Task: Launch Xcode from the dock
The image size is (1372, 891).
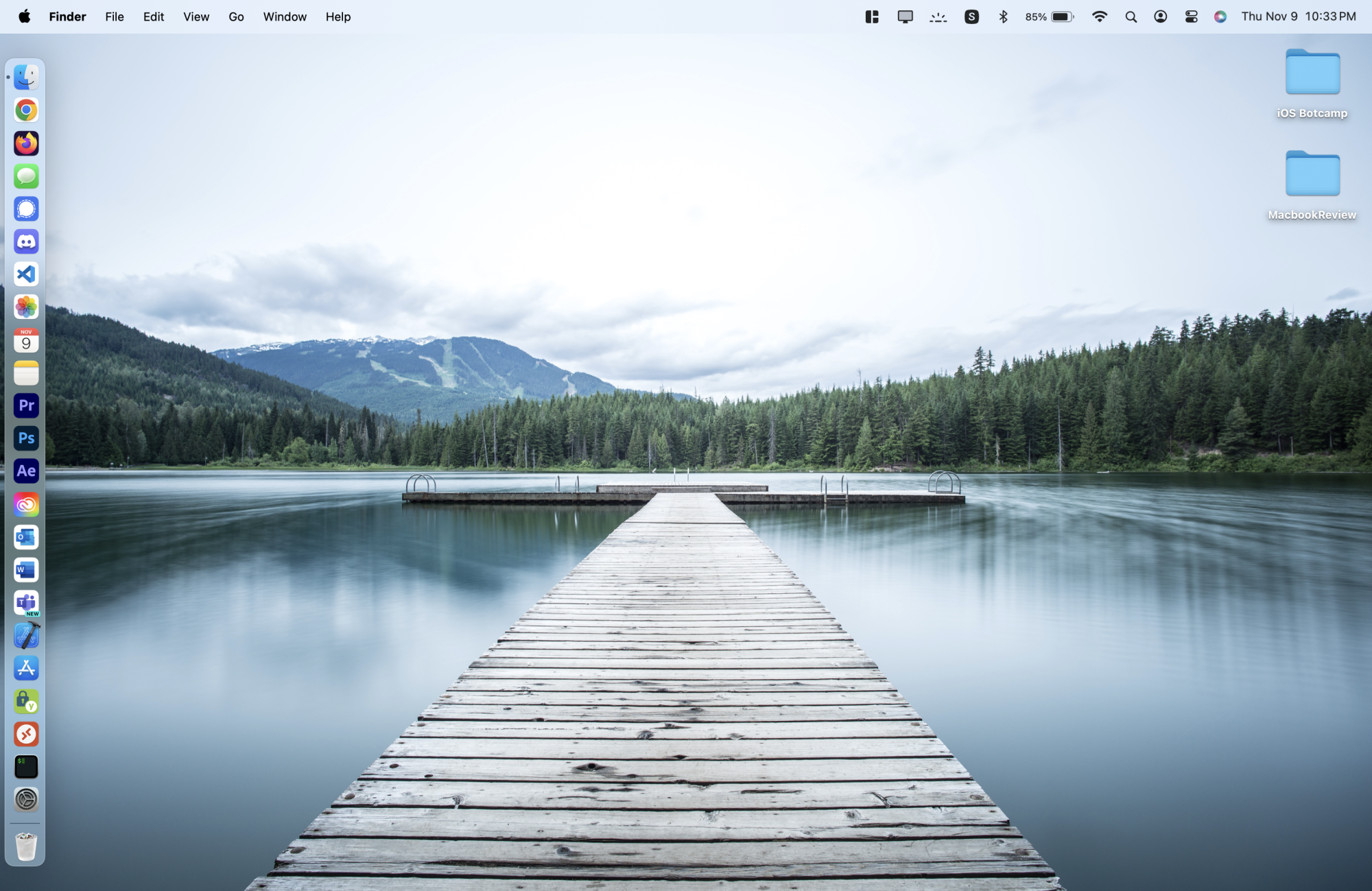Action: click(x=26, y=636)
